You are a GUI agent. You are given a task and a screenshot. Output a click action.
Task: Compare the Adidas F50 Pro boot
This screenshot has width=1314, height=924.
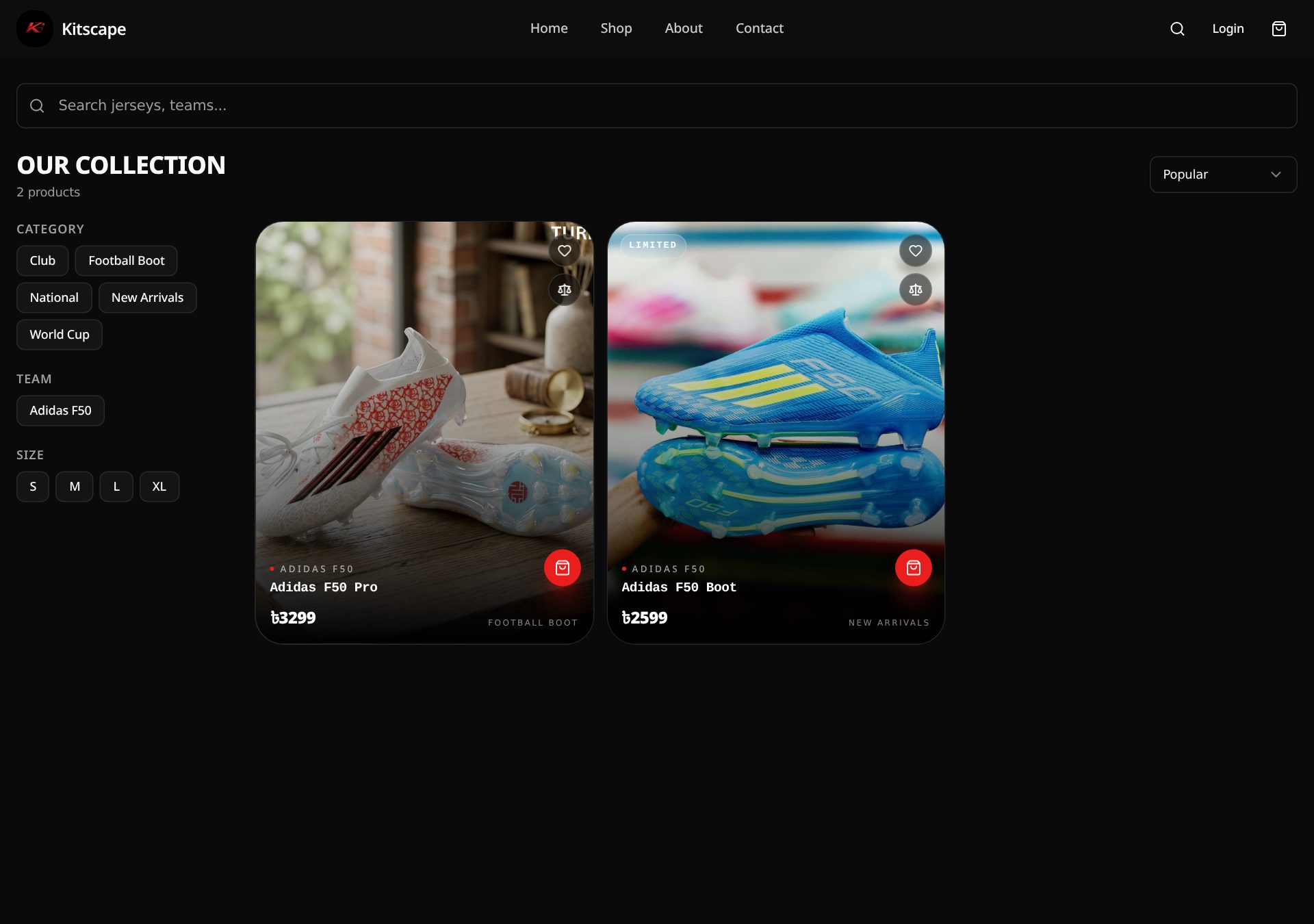[565, 290]
